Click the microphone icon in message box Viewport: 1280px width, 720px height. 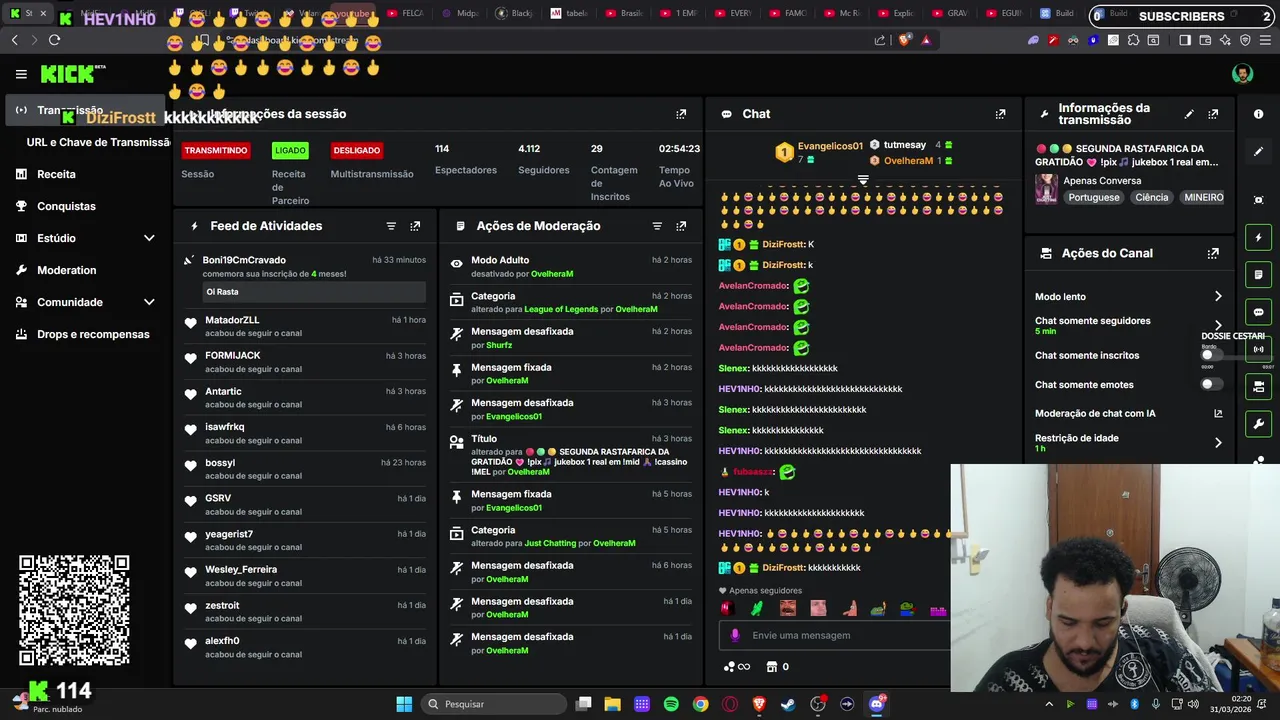(x=735, y=635)
